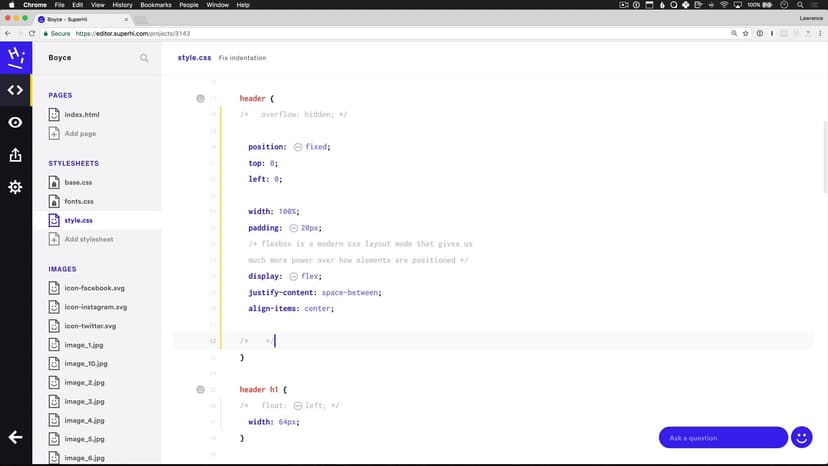
Task: Toggle the picker next to position fixed
Action: pyautogui.click(x=297, y=147)
